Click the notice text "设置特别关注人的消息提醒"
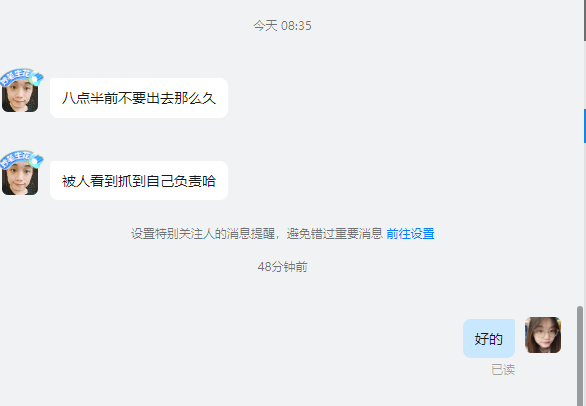This screenshot has width=586, height=406. (203, 234)
